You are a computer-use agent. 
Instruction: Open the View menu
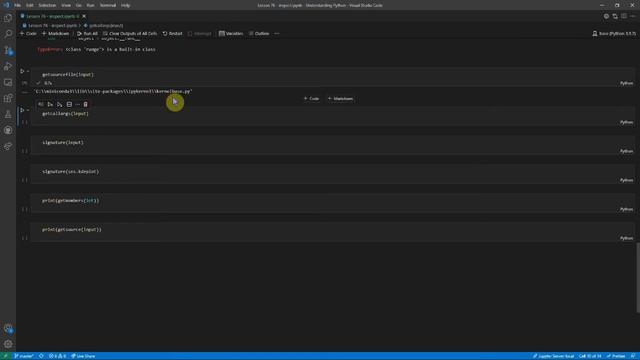[x=66, y=5]
